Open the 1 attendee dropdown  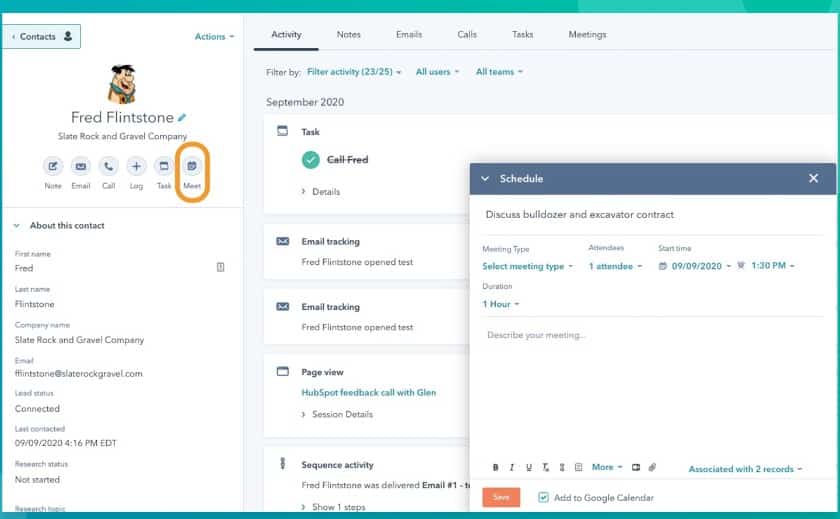pyautogui.click(x=615, y=266)
